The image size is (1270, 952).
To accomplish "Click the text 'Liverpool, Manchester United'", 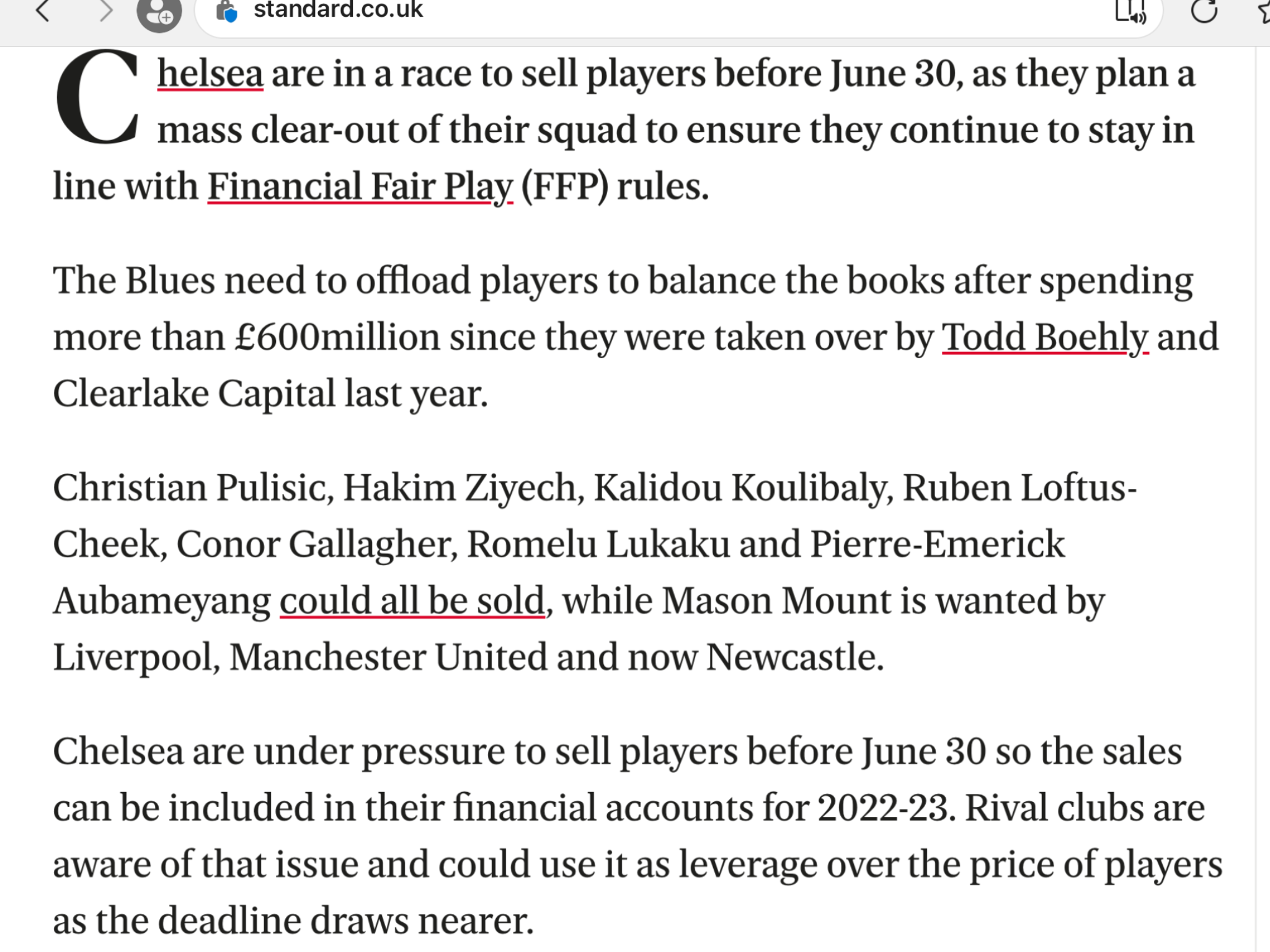I will pos(300,658).
